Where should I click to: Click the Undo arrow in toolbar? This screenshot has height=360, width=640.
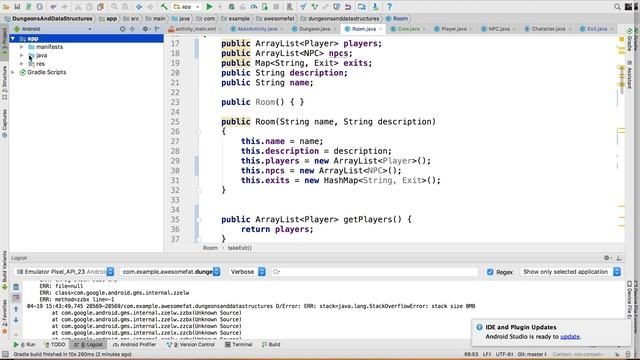point(53,7)
